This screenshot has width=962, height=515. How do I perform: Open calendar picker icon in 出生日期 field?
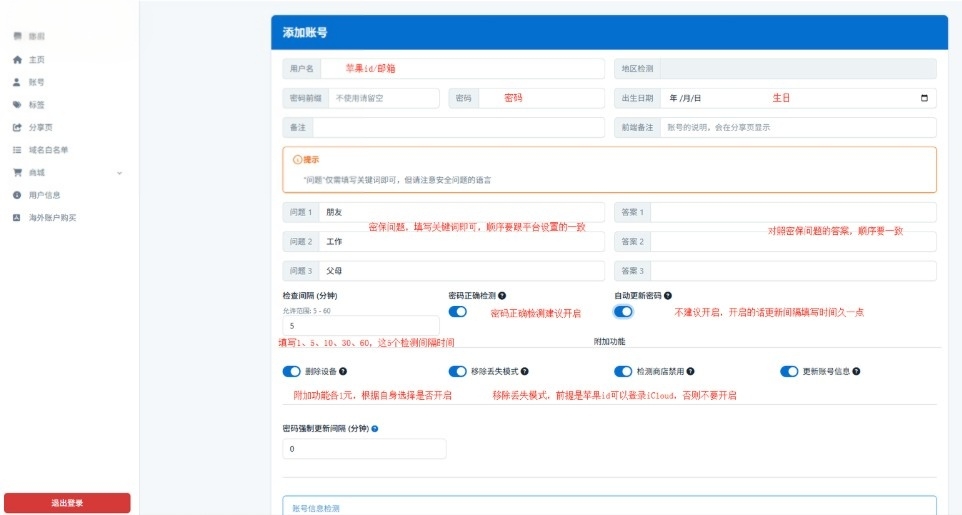point(925,98)
